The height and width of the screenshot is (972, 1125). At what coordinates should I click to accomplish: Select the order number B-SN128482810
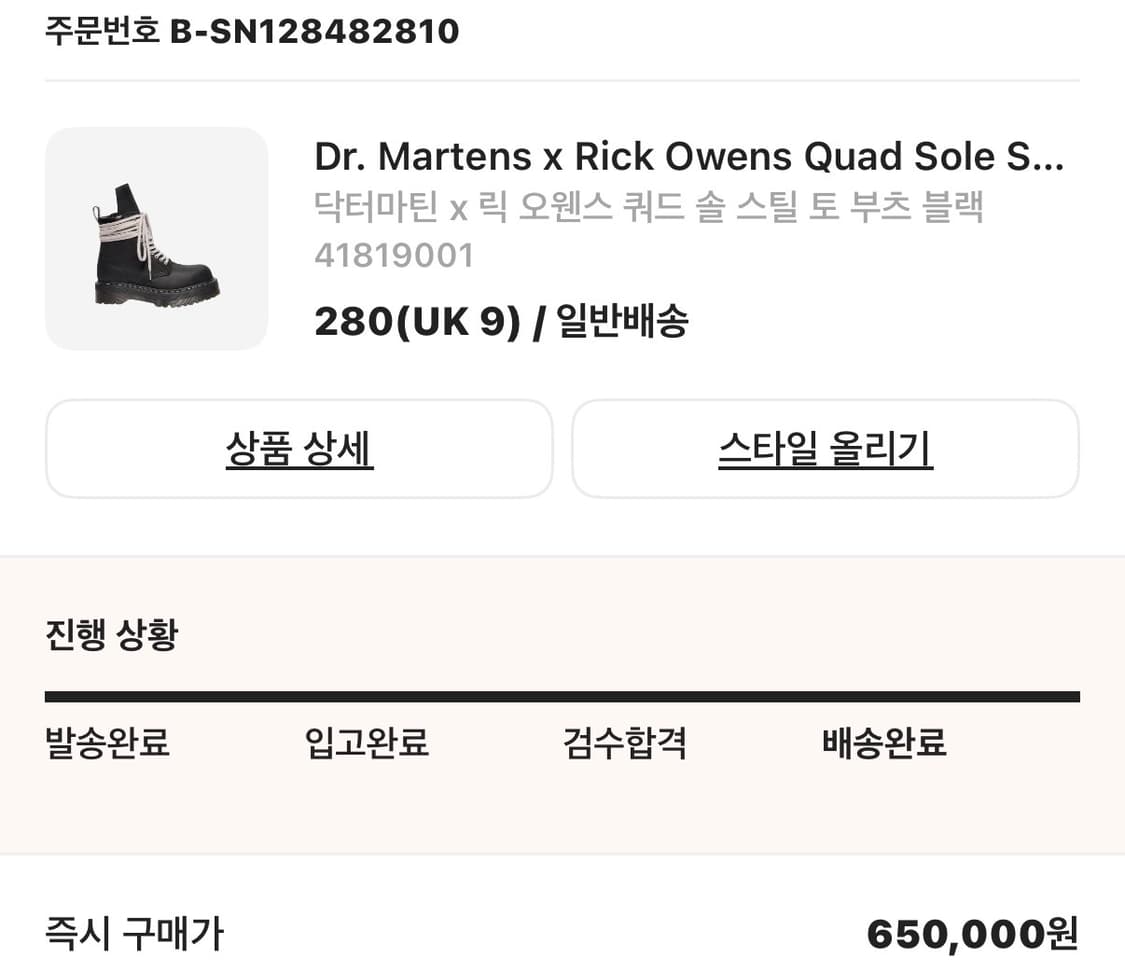tap(316, 30)
